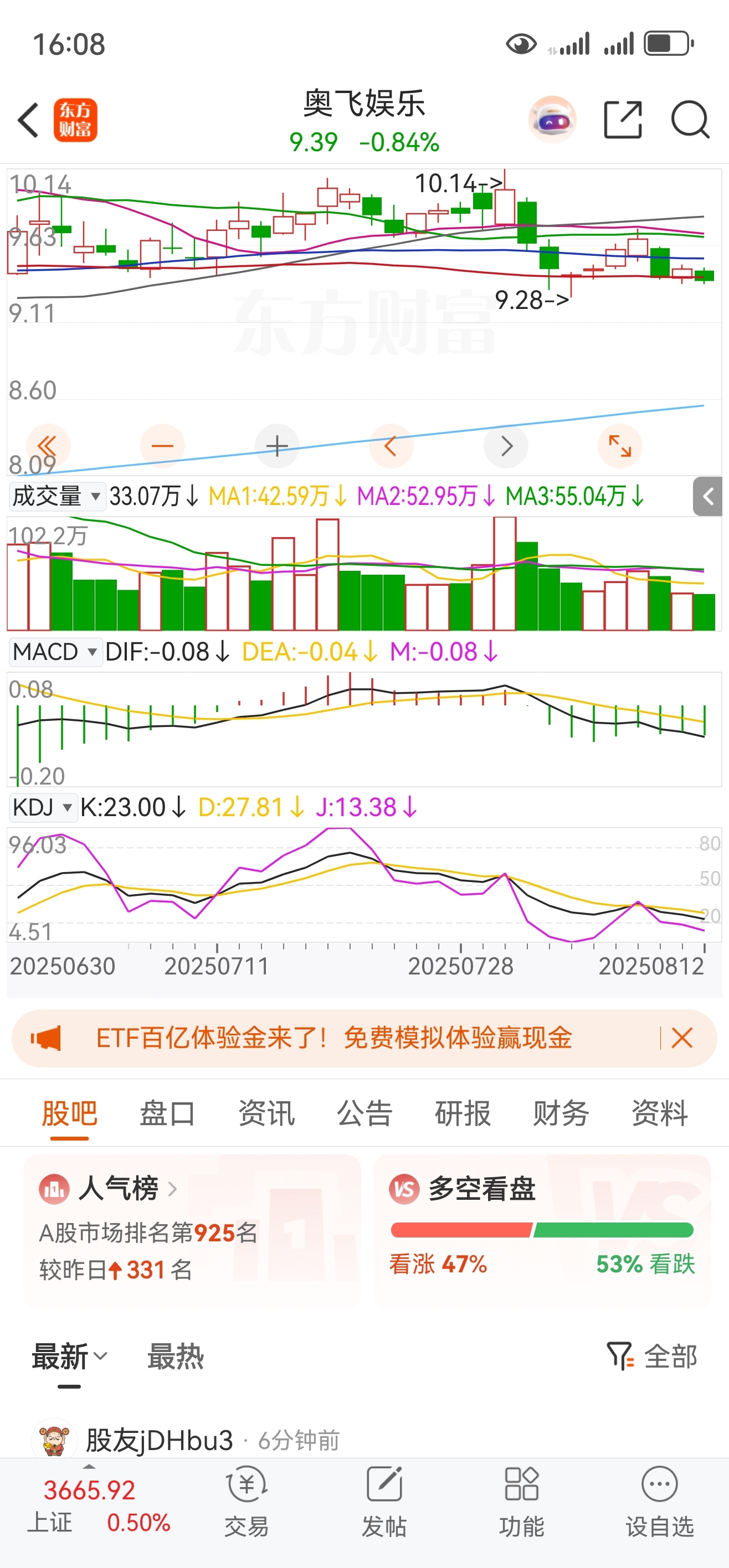Screen dimensions: 729x1568
Task: Expand chart to fullscreen
Action: pos(620,446)
